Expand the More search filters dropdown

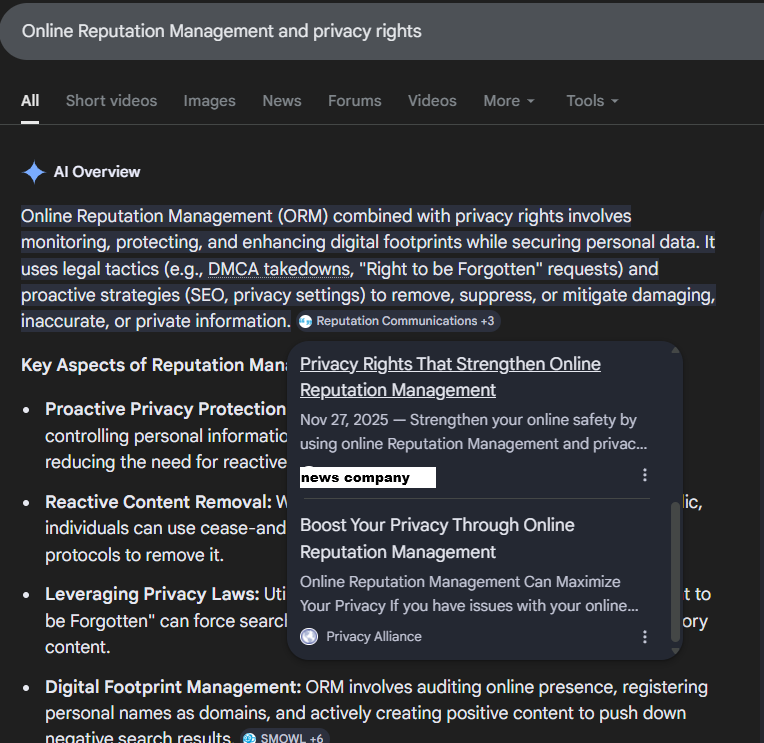click(509, 101)
